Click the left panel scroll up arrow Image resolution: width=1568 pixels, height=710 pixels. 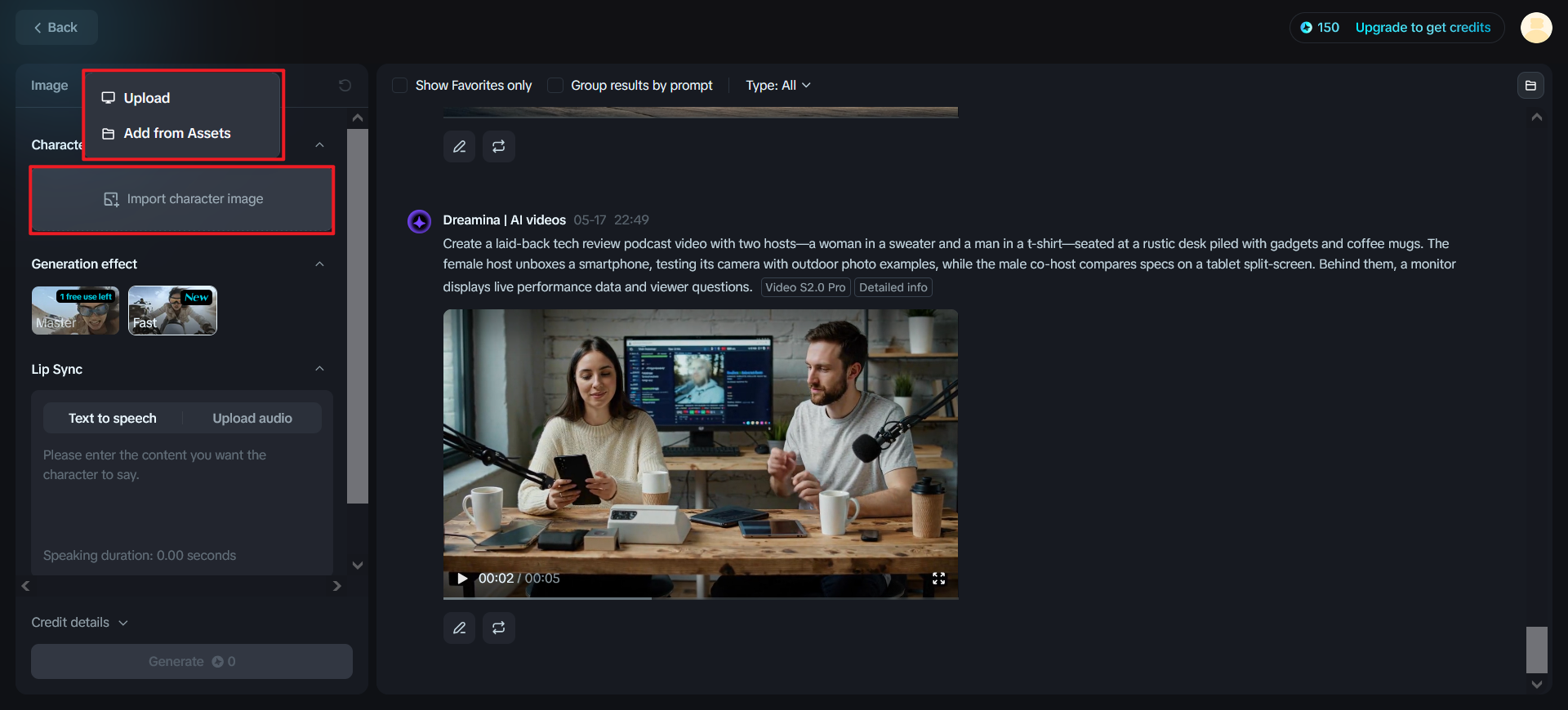358,118
